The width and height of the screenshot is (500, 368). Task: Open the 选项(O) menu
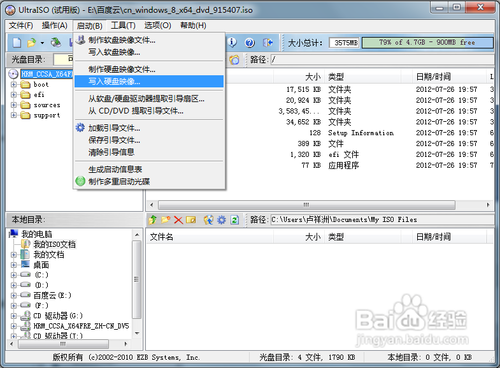tap(158, 25)
